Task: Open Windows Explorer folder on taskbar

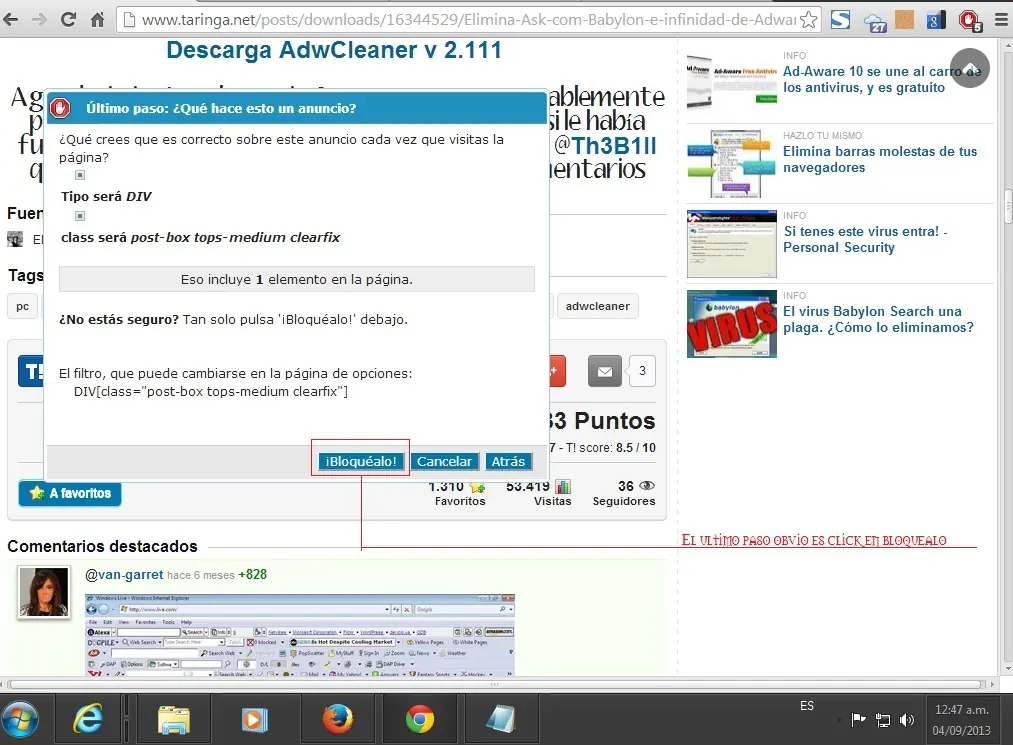Action: coord(174,720)
